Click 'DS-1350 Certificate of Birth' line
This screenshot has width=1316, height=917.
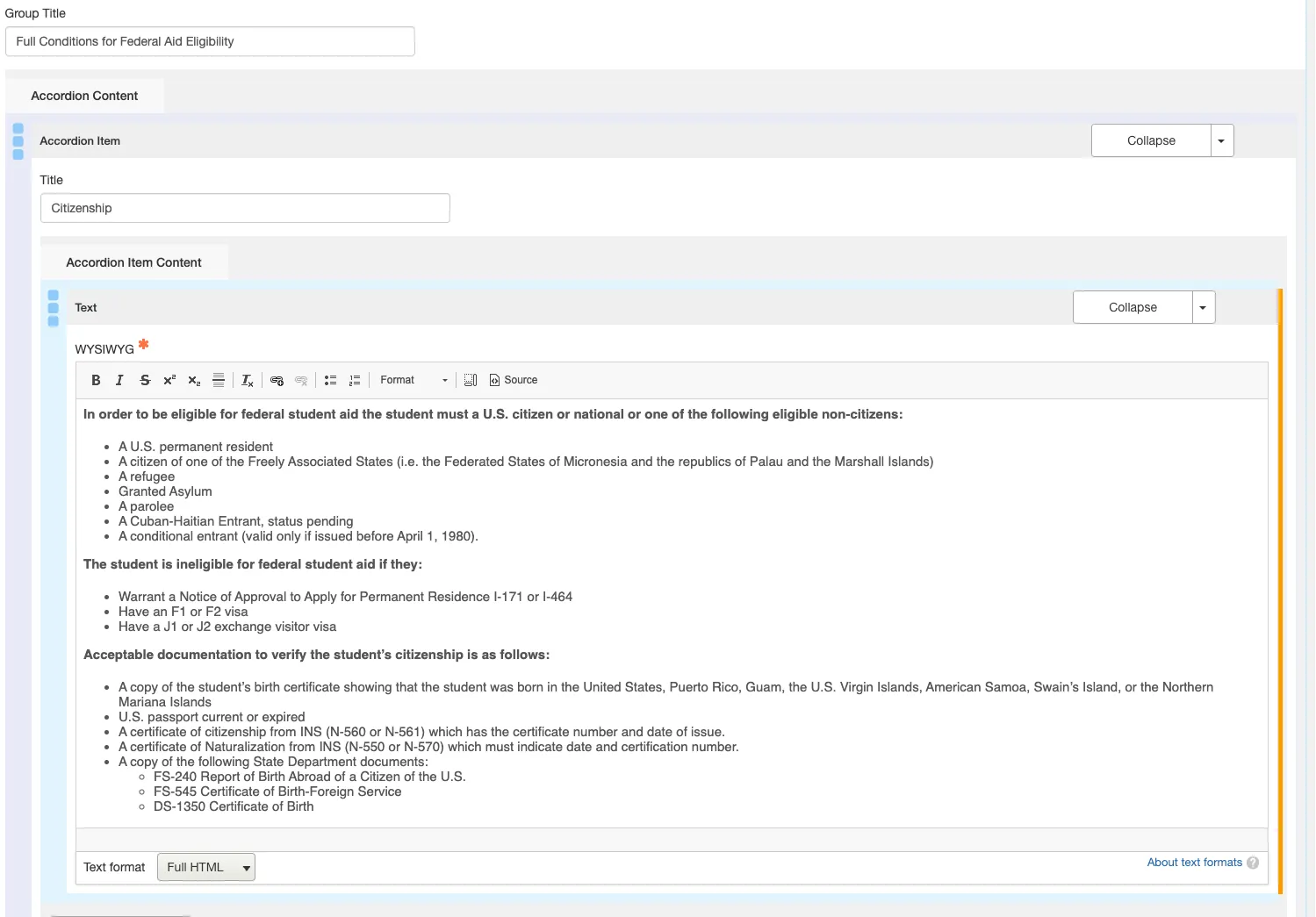click(234, 806)
